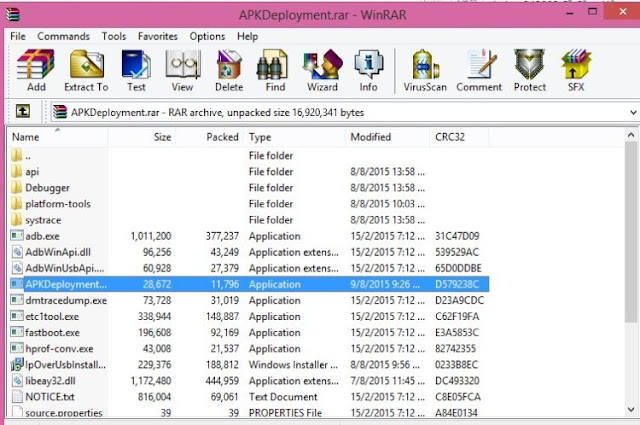Viewport: 640px width, 425px height.
Task: Select the api folder icon
Action: pos(17,171)
